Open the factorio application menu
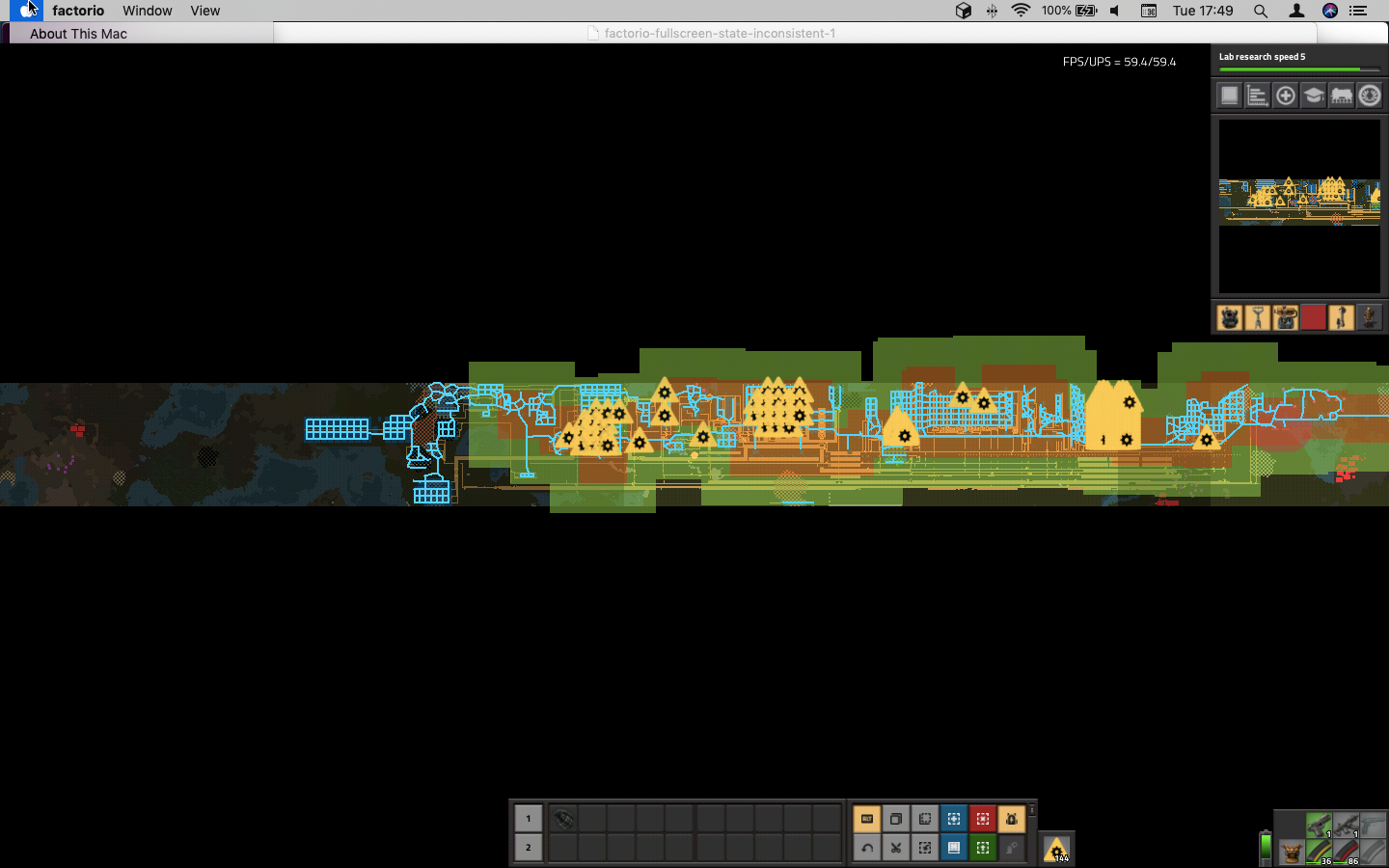1389x868 pixels. (x=78, y=11)
